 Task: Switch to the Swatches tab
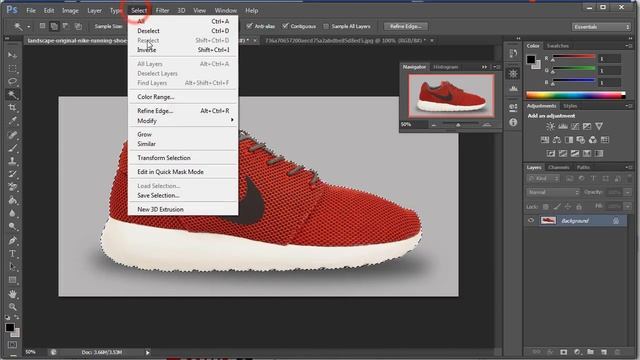click(558, 46)
